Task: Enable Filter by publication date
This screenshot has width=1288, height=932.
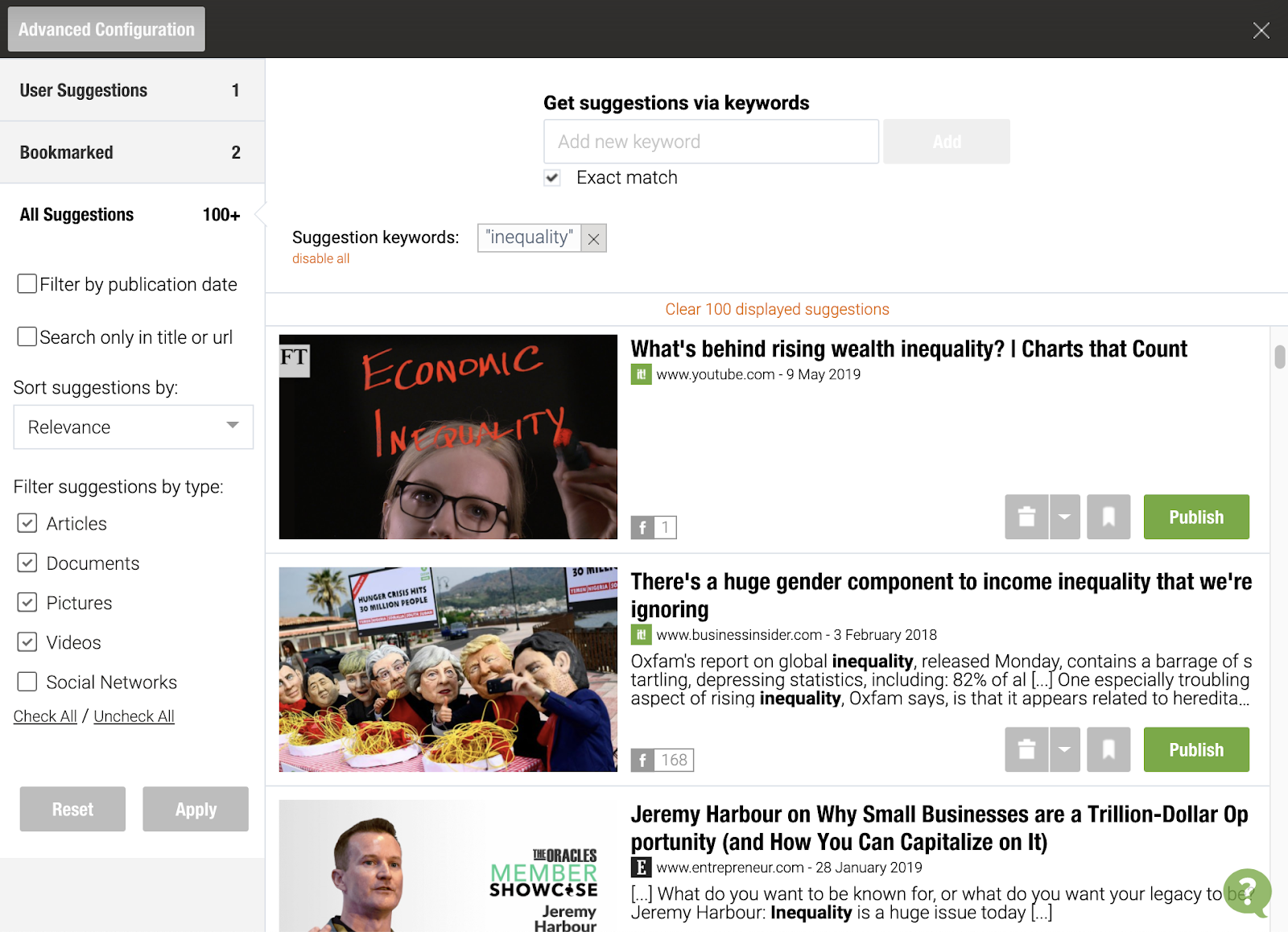Action: (x=27, y=283)
